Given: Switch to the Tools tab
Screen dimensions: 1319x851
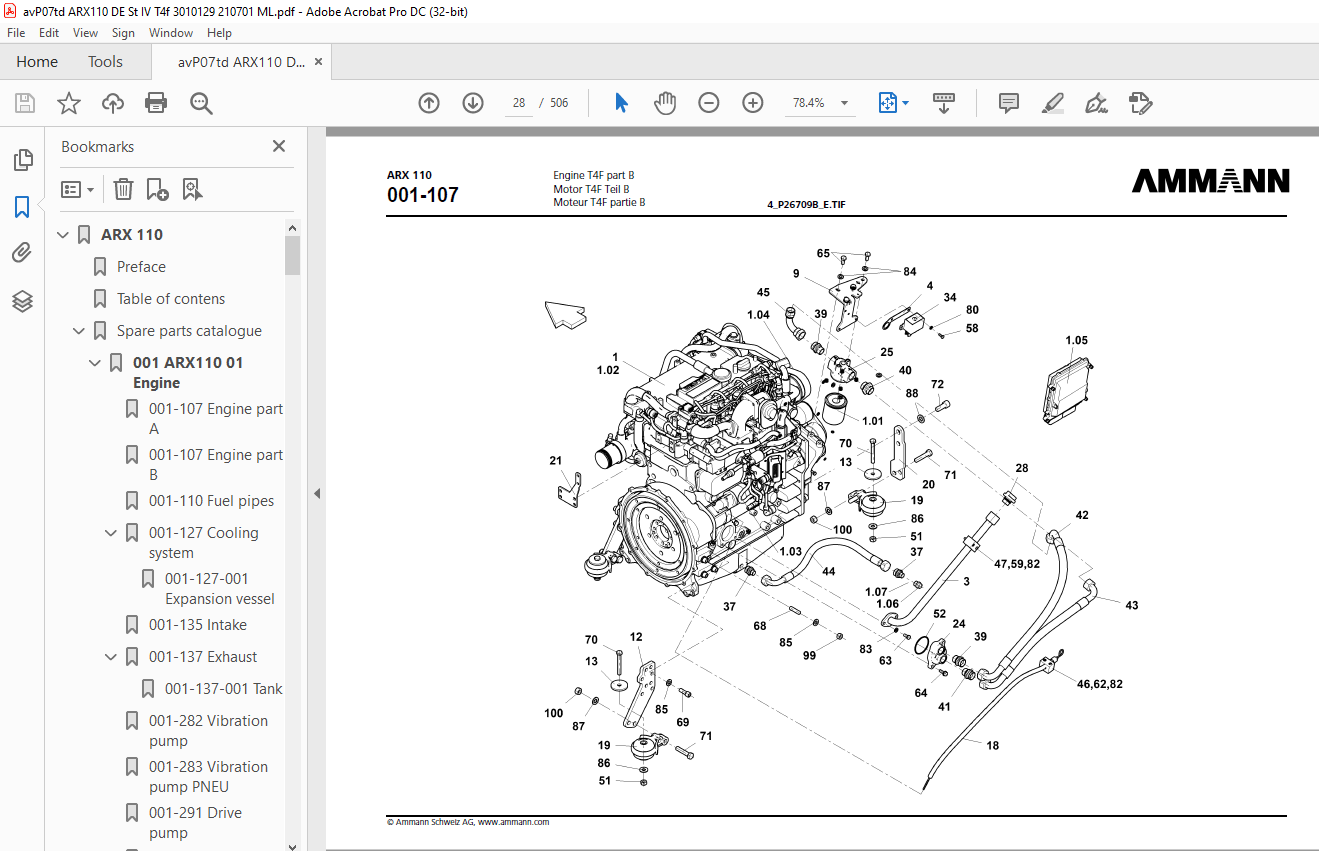Looking at the screenshot, I should point(105,62).
